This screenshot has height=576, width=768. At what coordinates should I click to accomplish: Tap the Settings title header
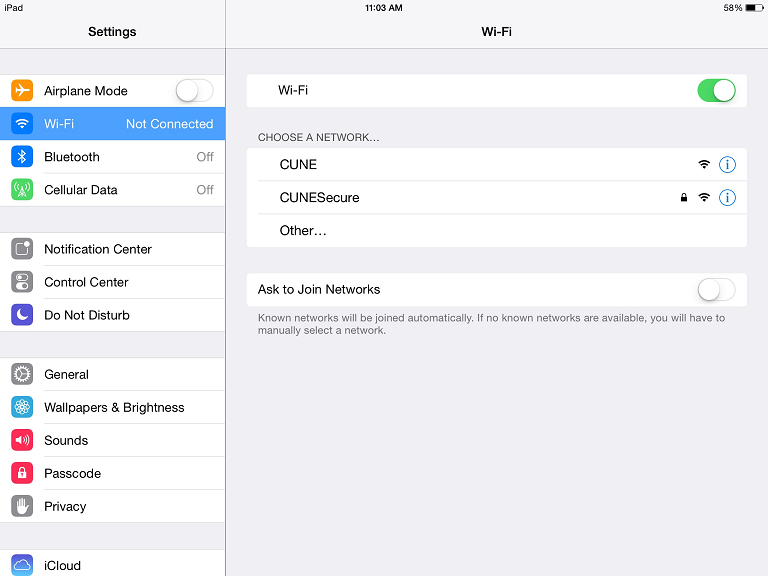tap(112, 32)
